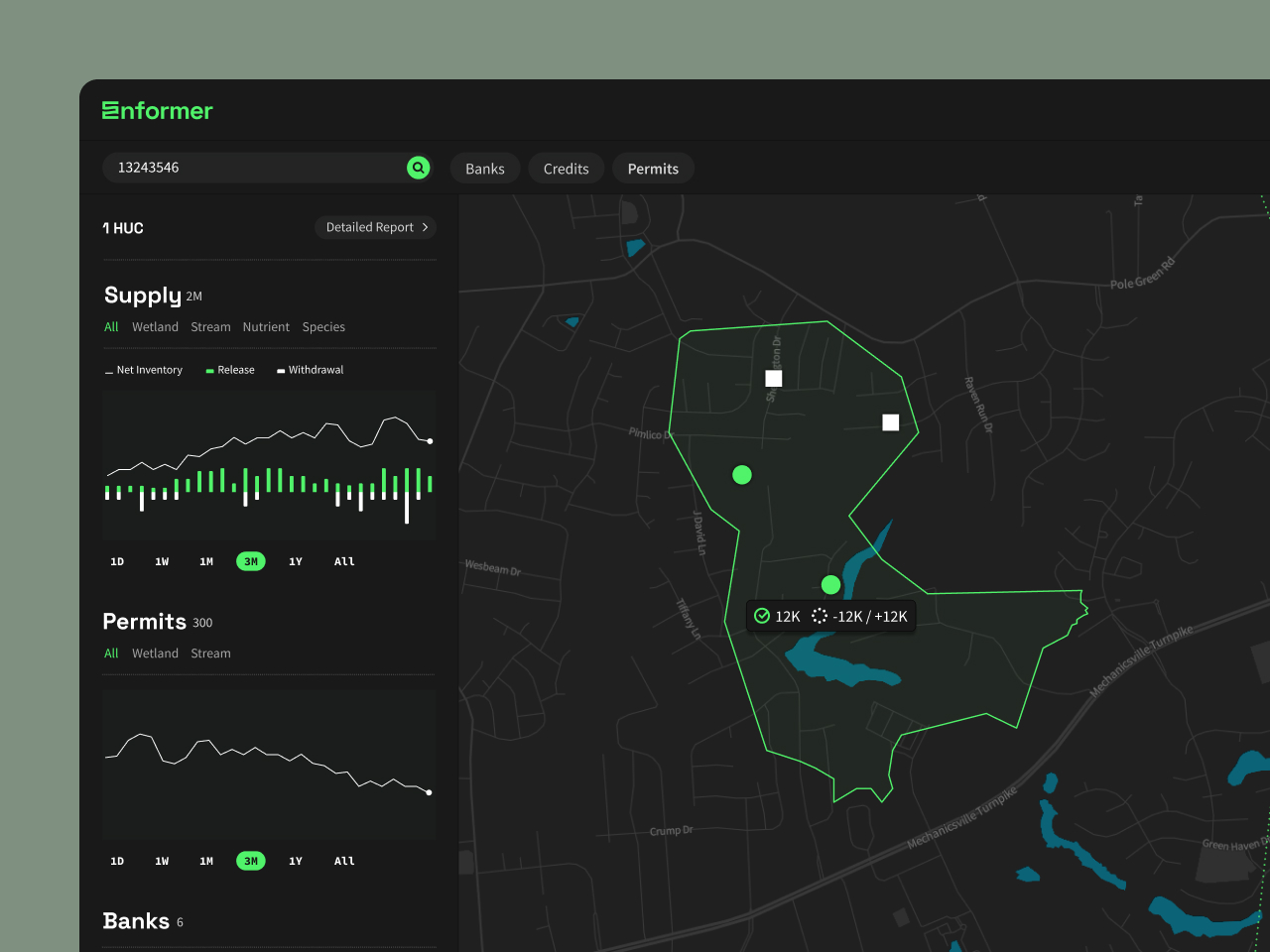The width and height of the screenshot is (1270, 952).
Task: Filter Permits by Wetland
Action: click(155, 653)
